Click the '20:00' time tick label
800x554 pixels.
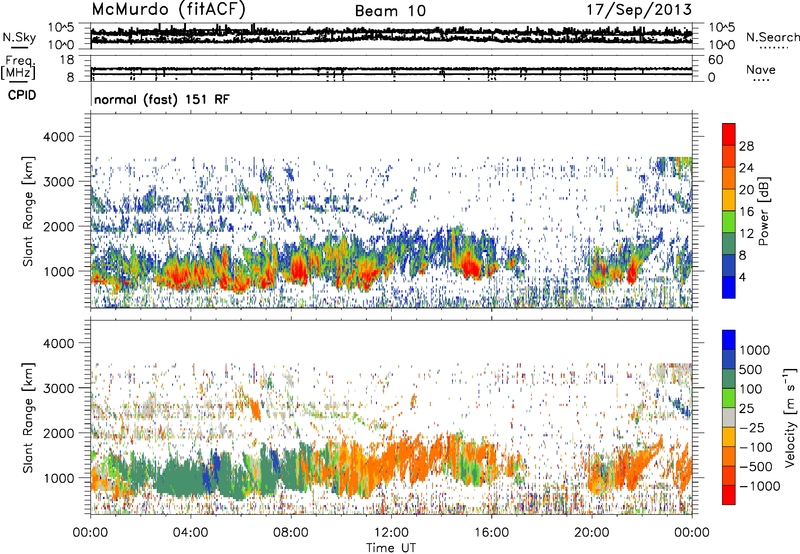[592, 533]
